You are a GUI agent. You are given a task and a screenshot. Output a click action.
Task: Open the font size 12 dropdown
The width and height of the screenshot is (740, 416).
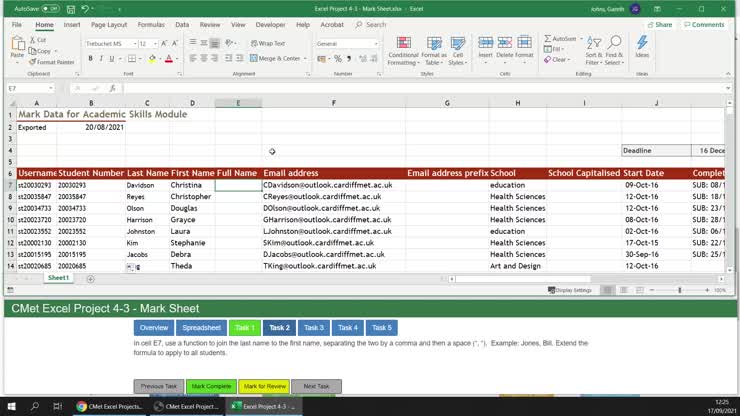[155, 43]
